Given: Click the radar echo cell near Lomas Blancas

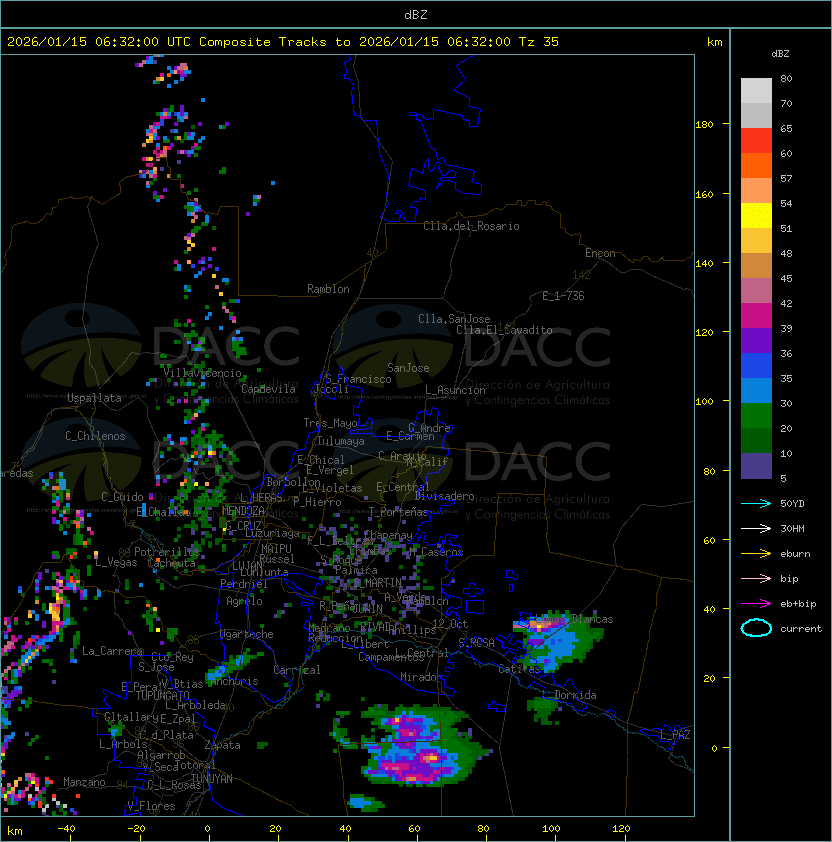Looking at the screenshot, I should pos(559,642).
